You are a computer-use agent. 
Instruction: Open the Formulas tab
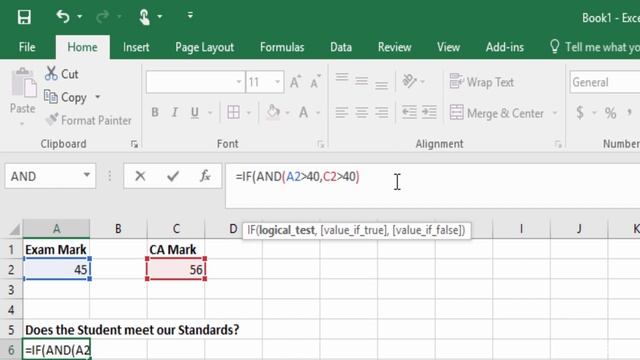tap(282, 47)
